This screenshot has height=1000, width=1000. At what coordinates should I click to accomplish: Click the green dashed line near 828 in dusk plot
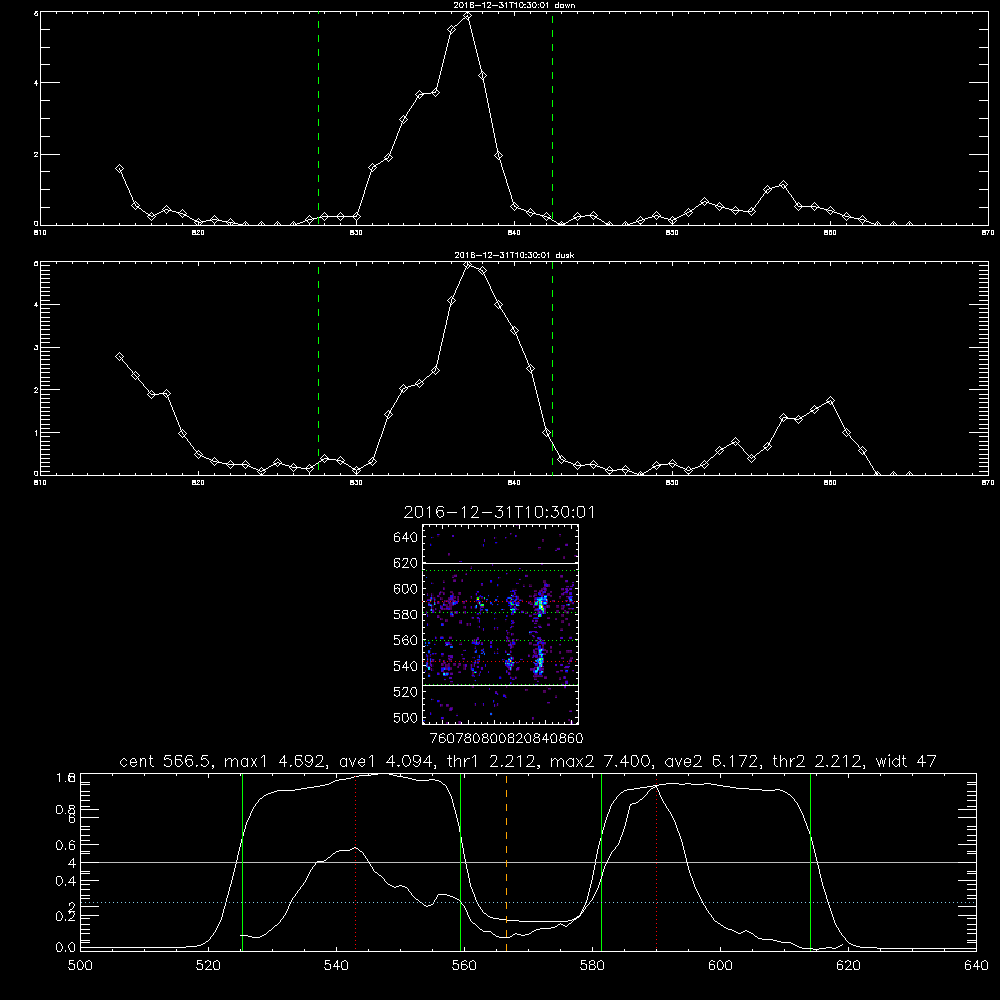click(318, 368)
